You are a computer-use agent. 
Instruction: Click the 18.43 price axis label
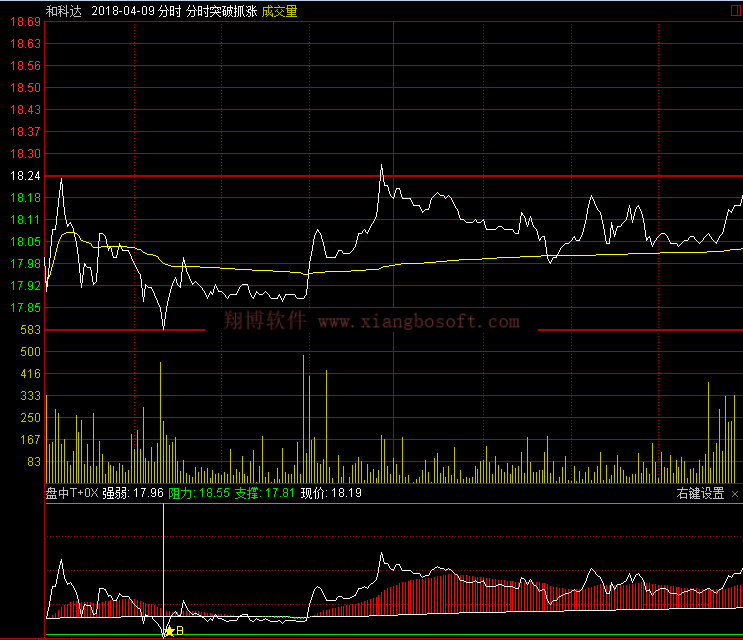pos(26,110)
